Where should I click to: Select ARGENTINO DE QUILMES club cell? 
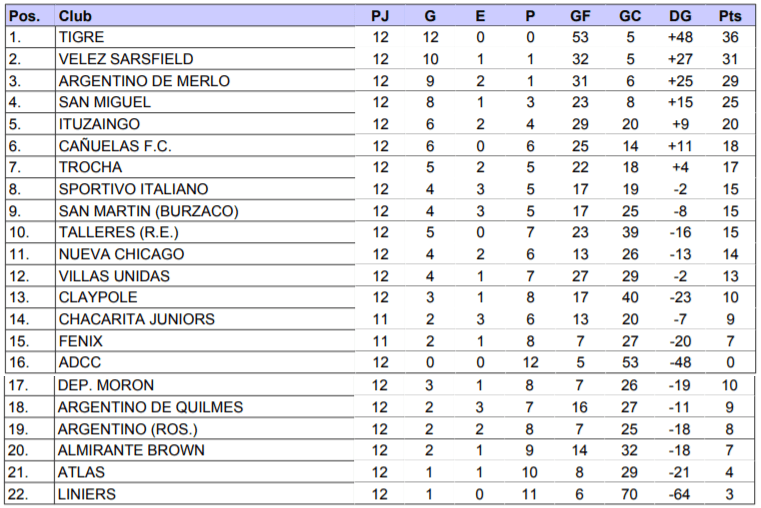coord(150,407)
